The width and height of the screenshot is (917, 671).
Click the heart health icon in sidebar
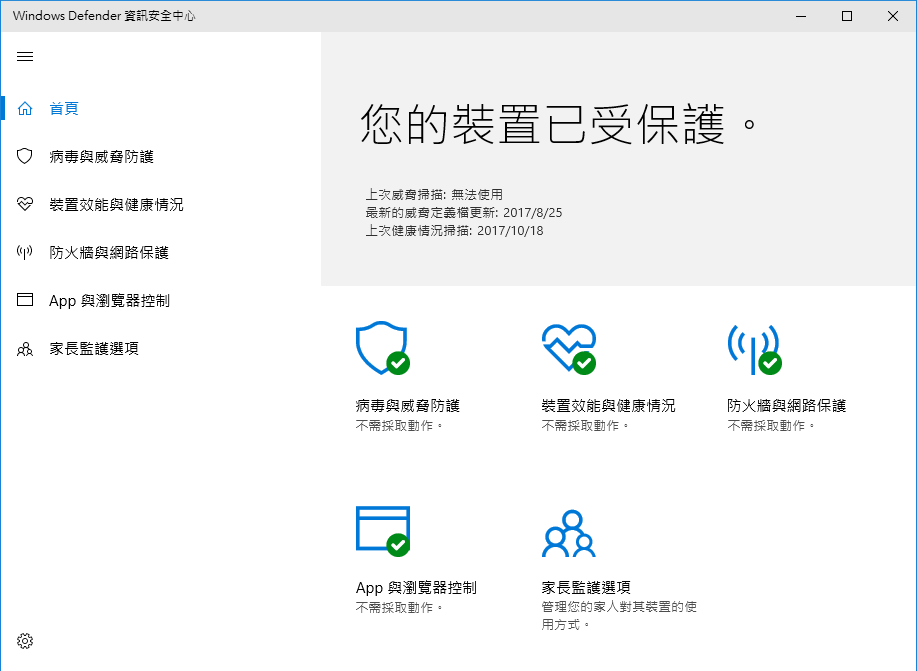[25, 204]
